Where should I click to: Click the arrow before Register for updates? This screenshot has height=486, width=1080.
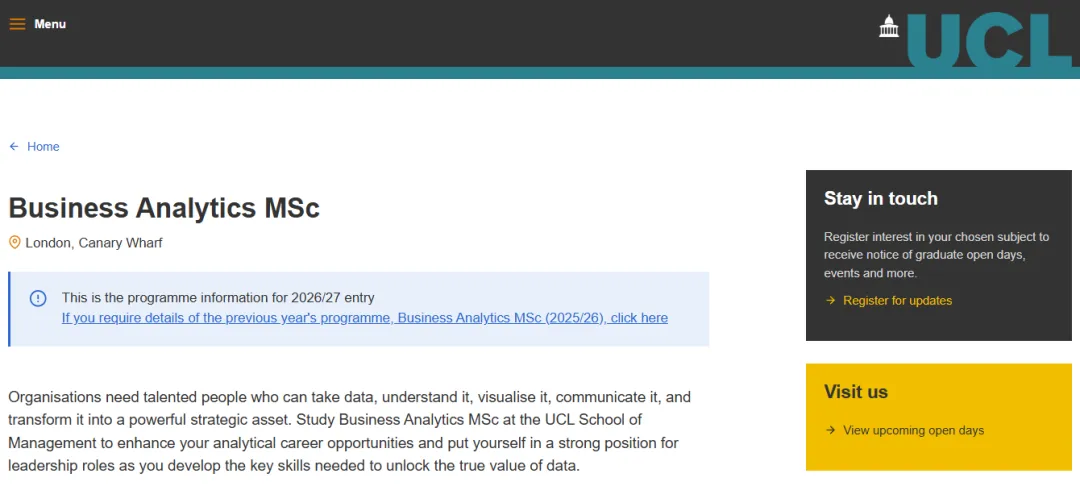point(830,301)
